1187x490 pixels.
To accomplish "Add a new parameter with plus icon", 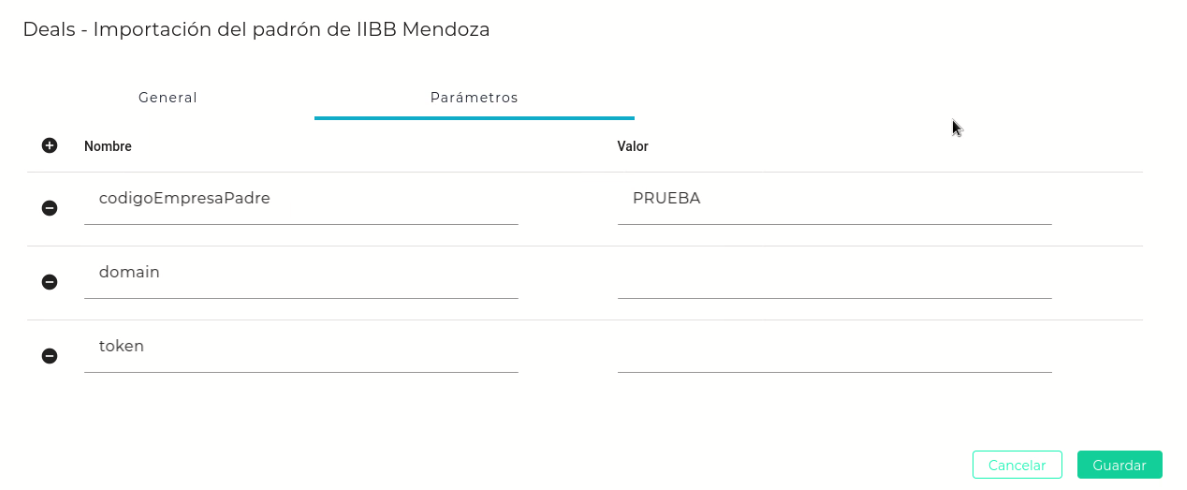I will click(49, 146).
